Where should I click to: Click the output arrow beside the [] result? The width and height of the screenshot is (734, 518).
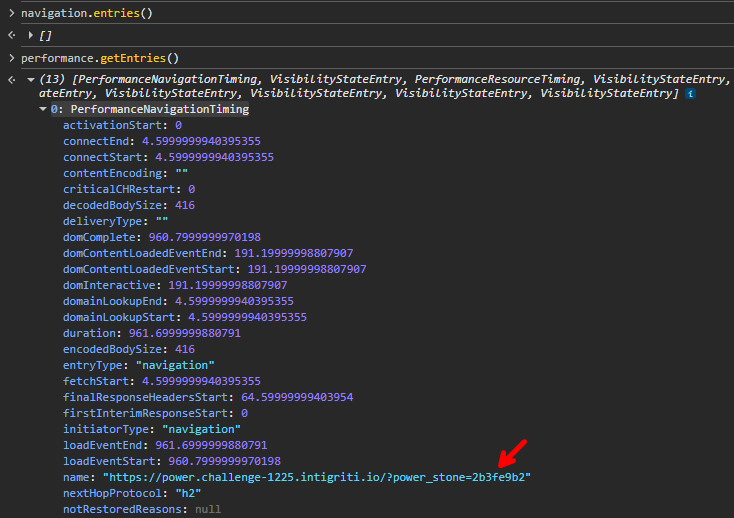click(x=12, y=35)
